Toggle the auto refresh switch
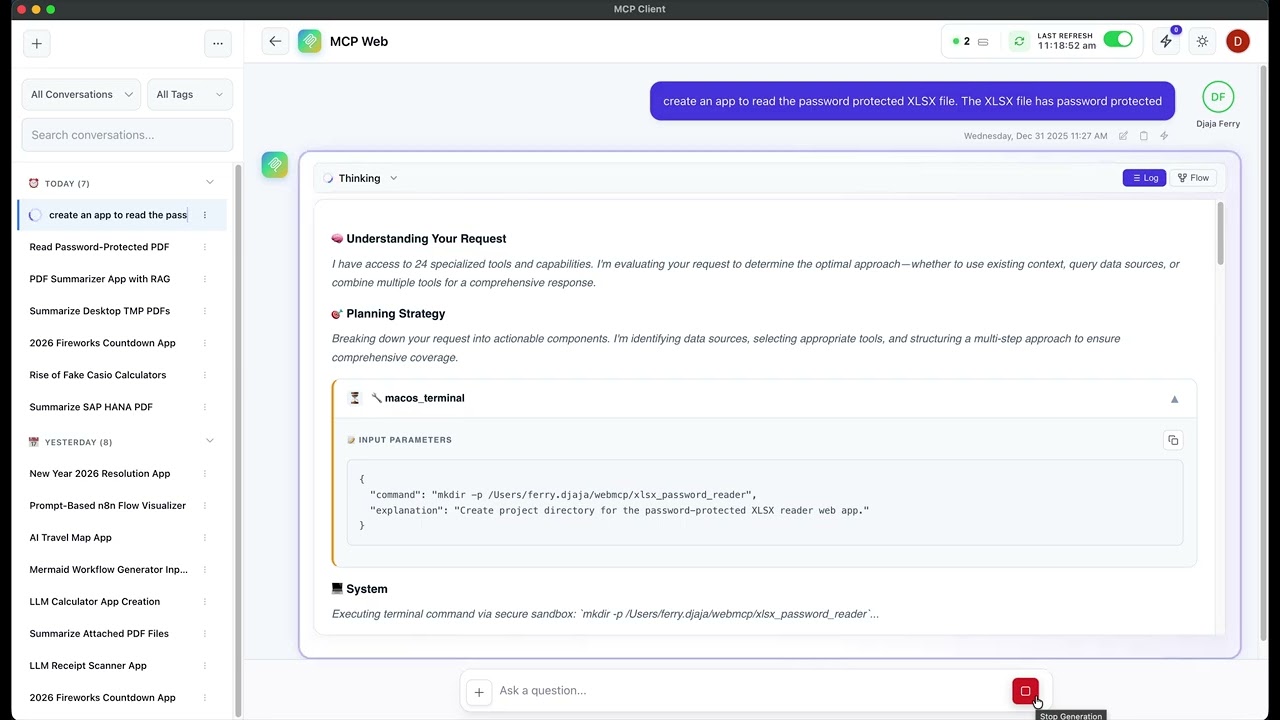Viewport: 1280px width, 720px height. click(x=1118, y=40)
